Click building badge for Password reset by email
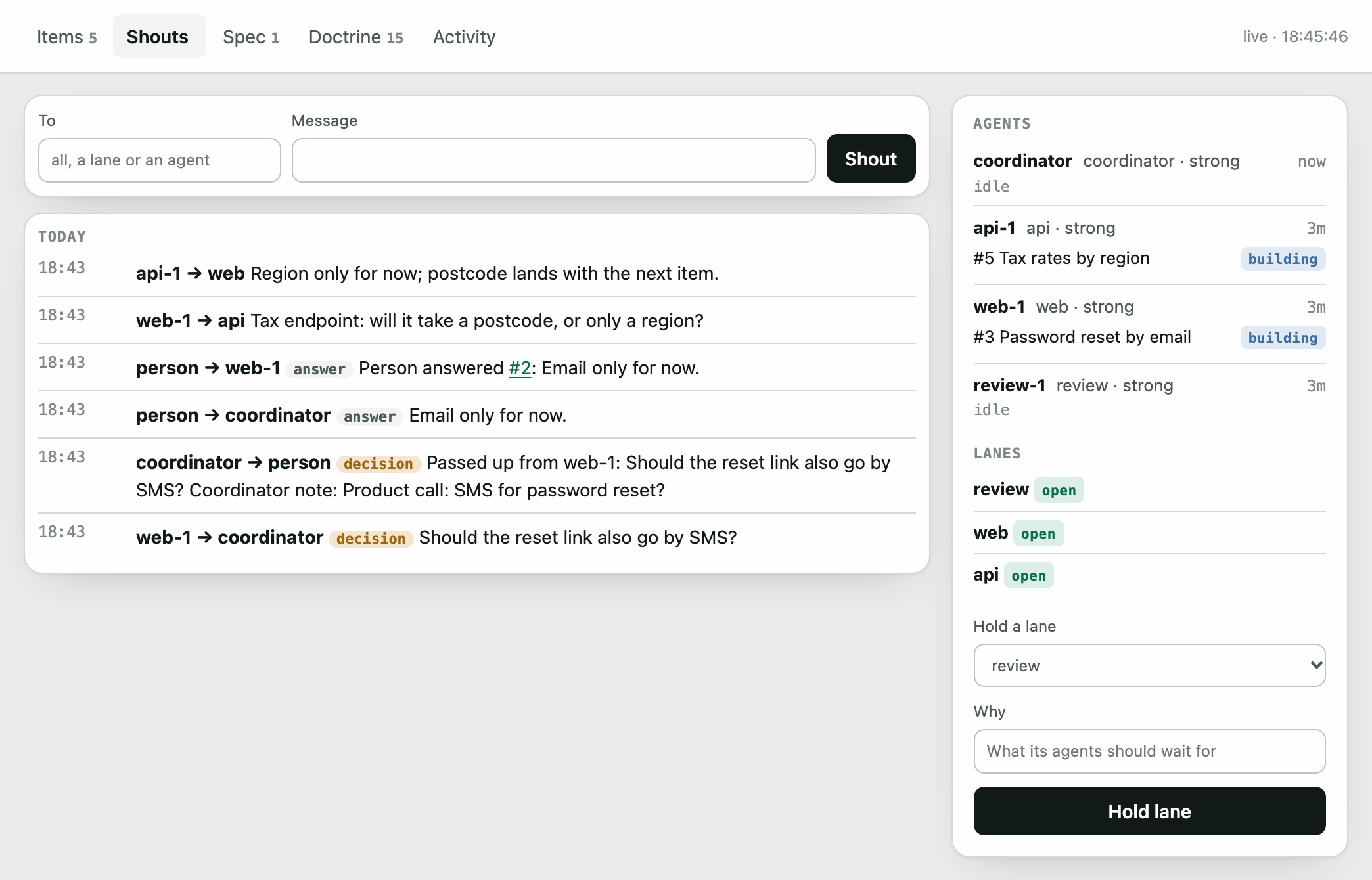The height and width of the screenshot is (880, 1372). coord(1283,338)
